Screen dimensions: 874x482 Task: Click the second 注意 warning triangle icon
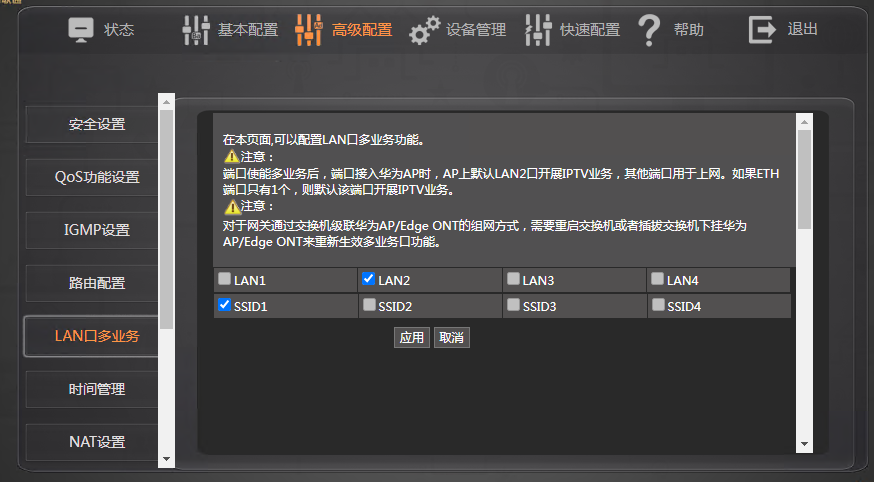[x=232, y=206]
